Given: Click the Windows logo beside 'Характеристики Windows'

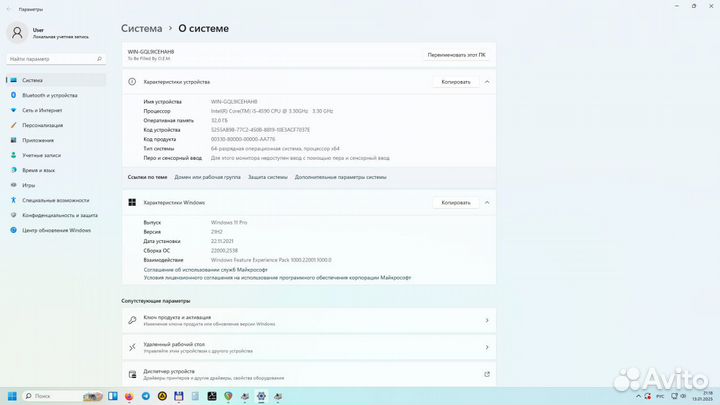Looking at the screenshot, I should point(132,202).
